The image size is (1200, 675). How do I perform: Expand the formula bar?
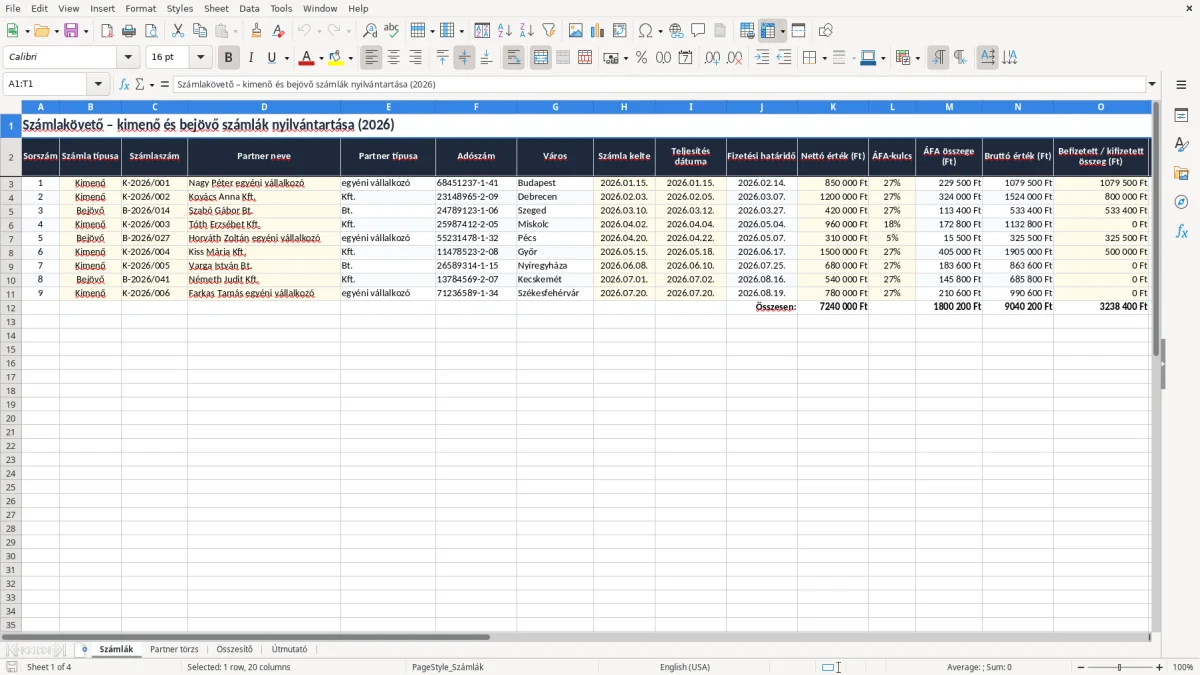coord(1152,84)
